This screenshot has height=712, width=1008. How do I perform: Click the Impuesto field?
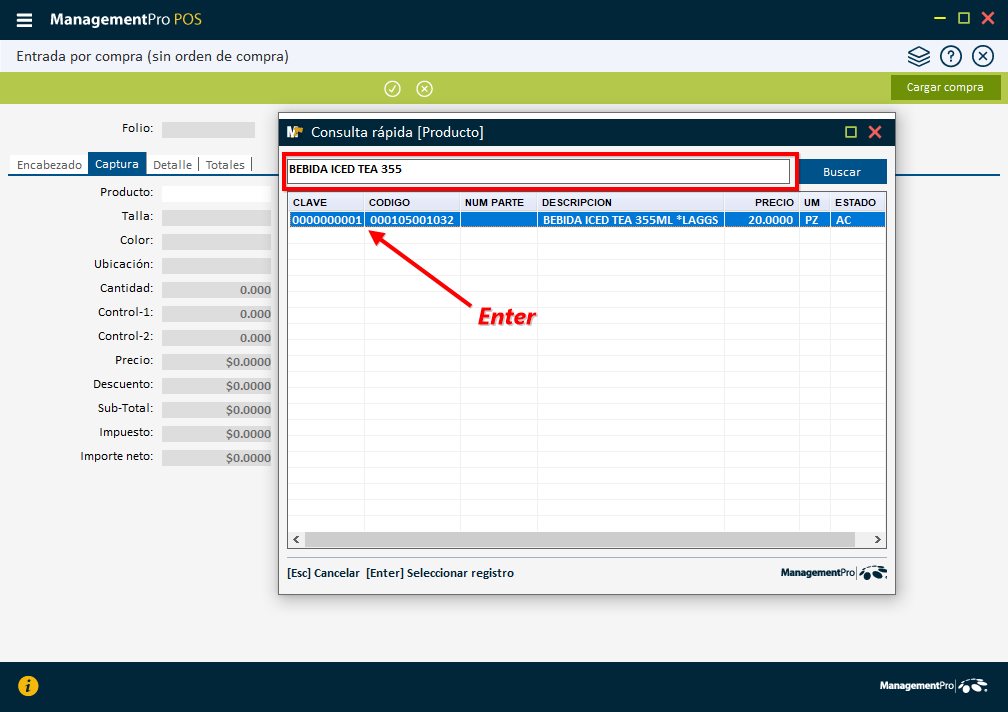click(x=217, y=434)
